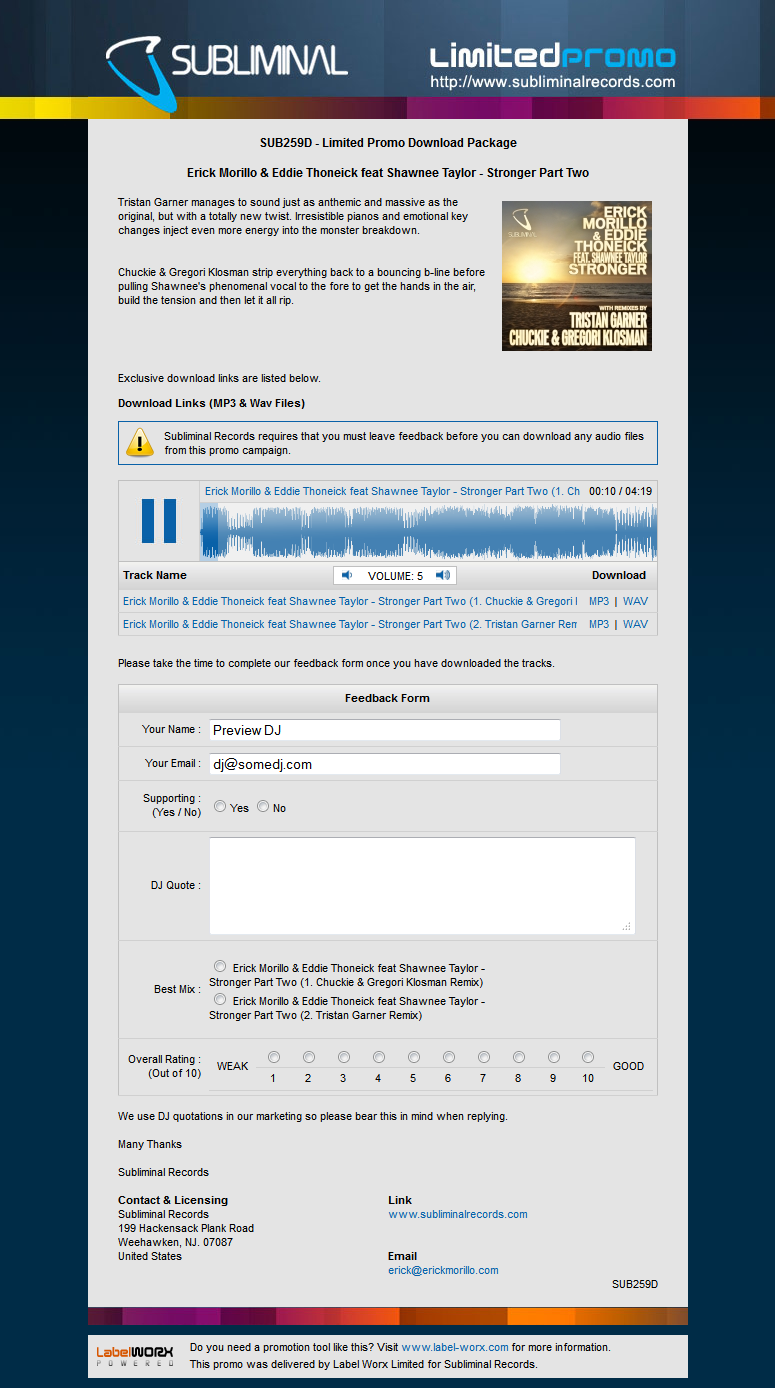
Task: Click the GOOD rating label
Action: 628,1066
